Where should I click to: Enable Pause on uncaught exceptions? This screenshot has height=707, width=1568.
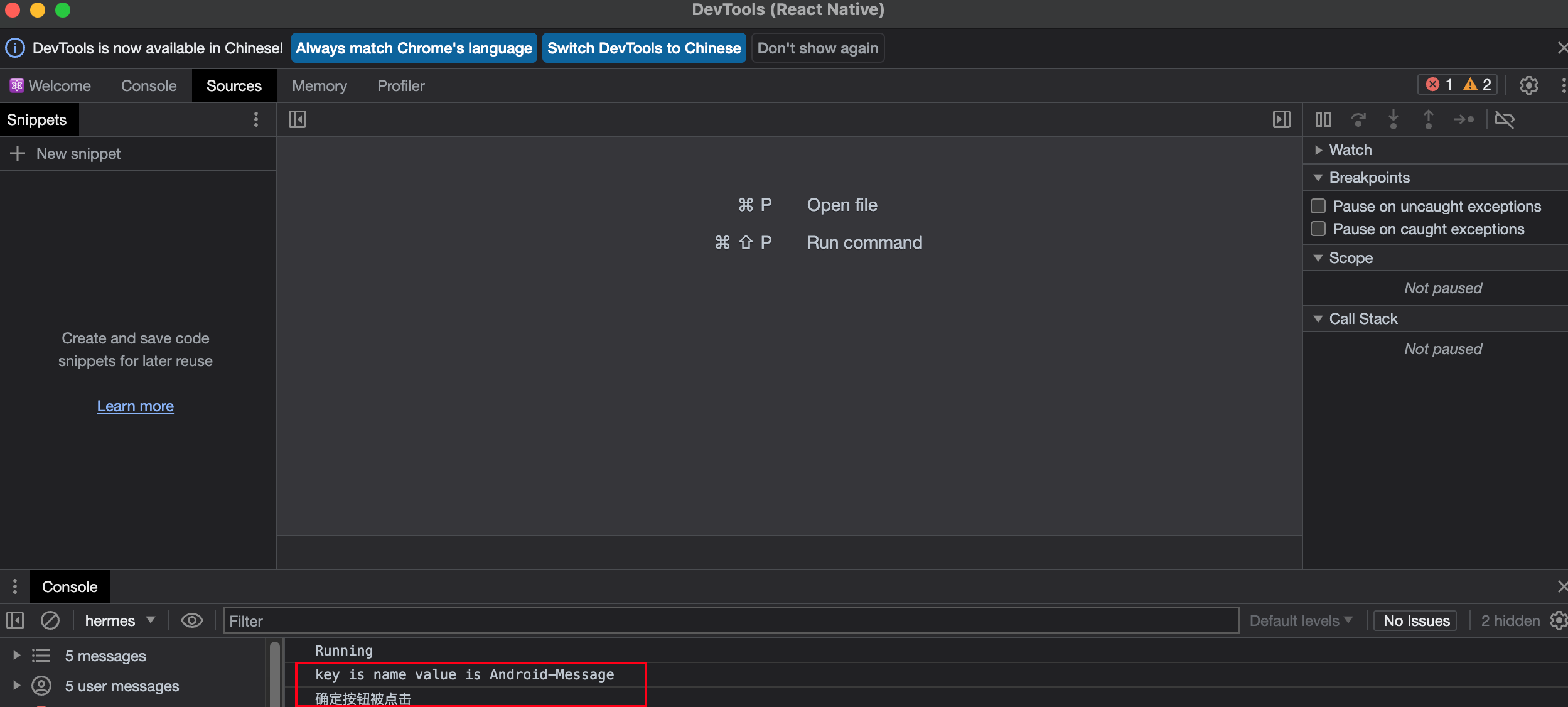pos(1318,206)
